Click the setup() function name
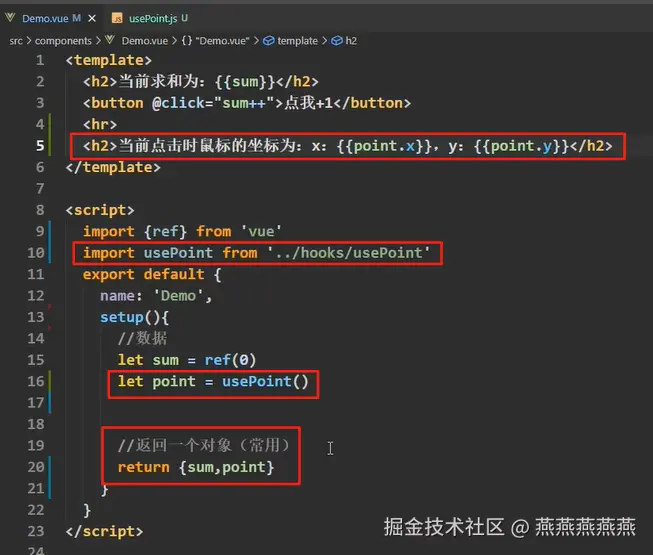Screen dimensions: 653x555 [x=122, y=317]
